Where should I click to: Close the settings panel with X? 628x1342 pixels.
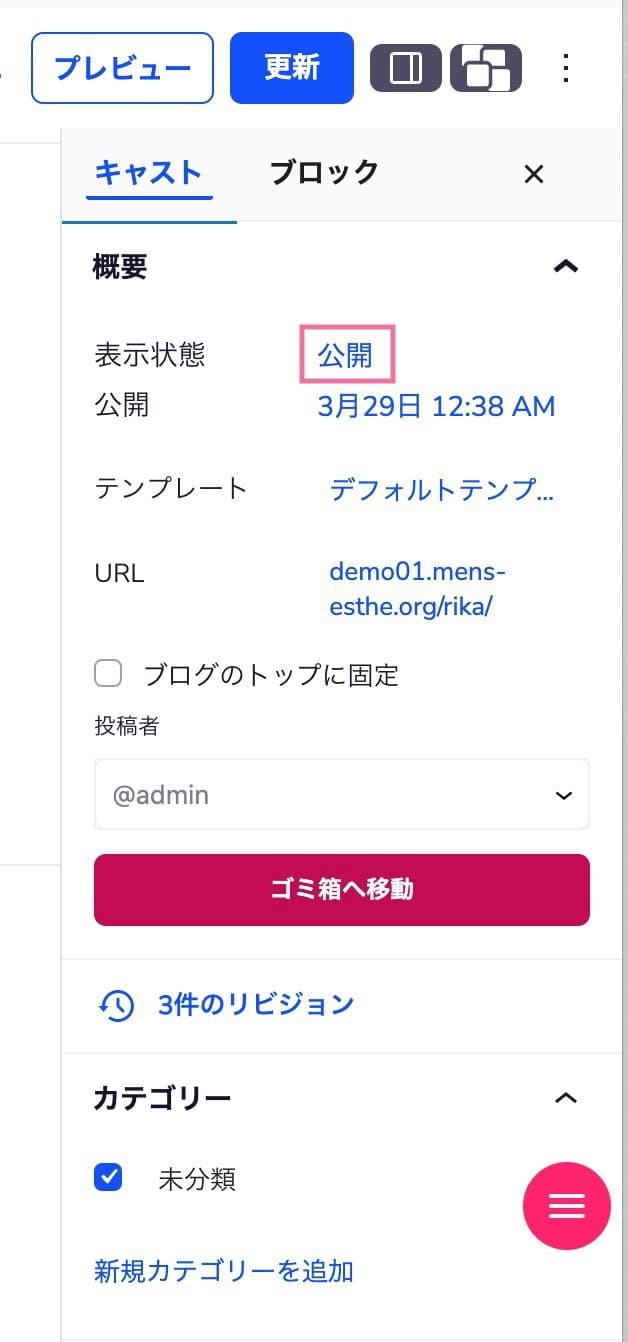534,174
